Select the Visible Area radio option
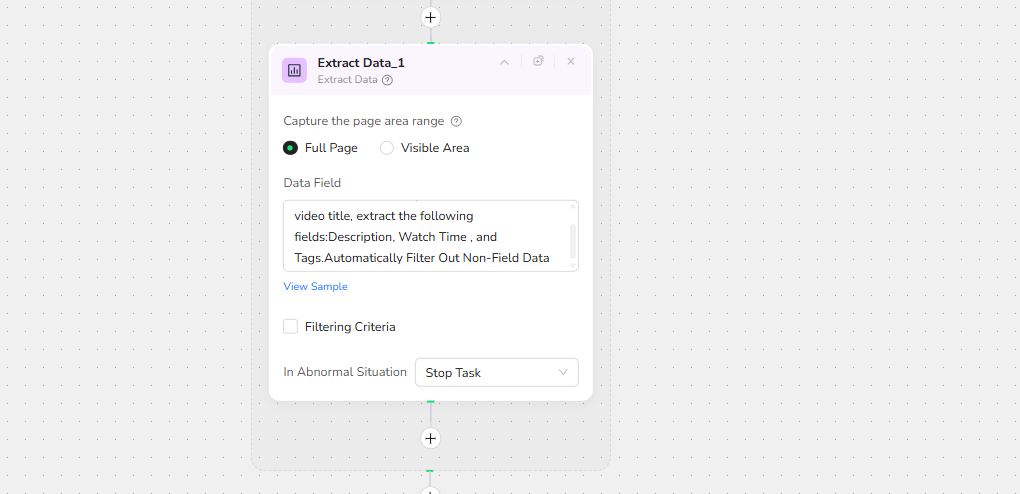 387,148
